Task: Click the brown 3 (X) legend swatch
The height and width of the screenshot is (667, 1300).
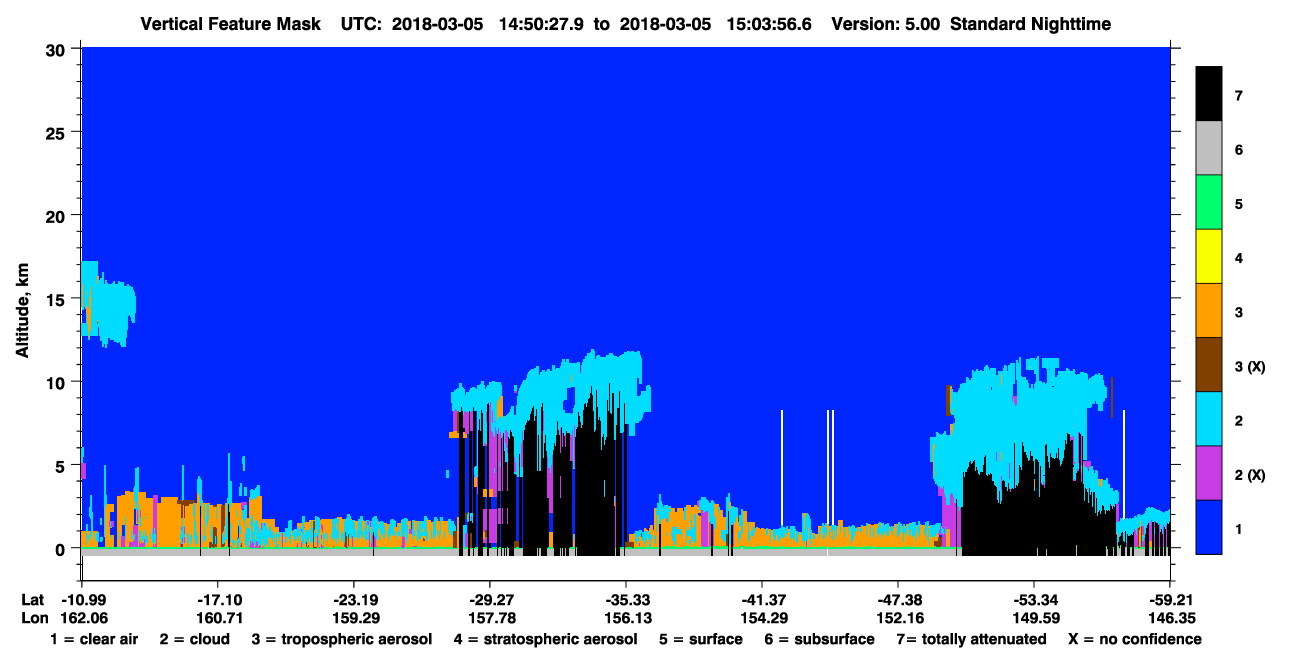Action: point(1208,365)
